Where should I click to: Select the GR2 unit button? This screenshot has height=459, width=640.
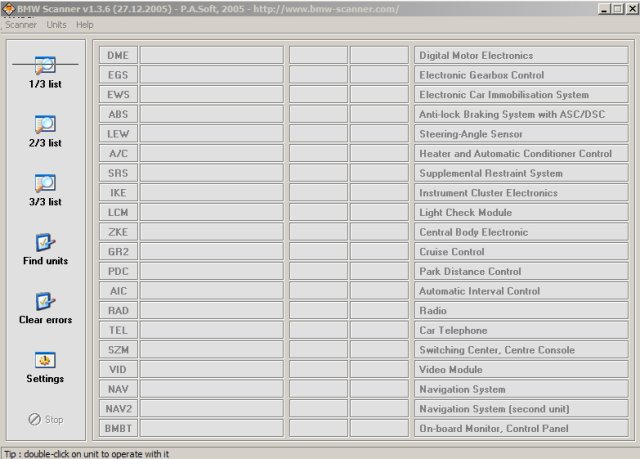point(118,251)
